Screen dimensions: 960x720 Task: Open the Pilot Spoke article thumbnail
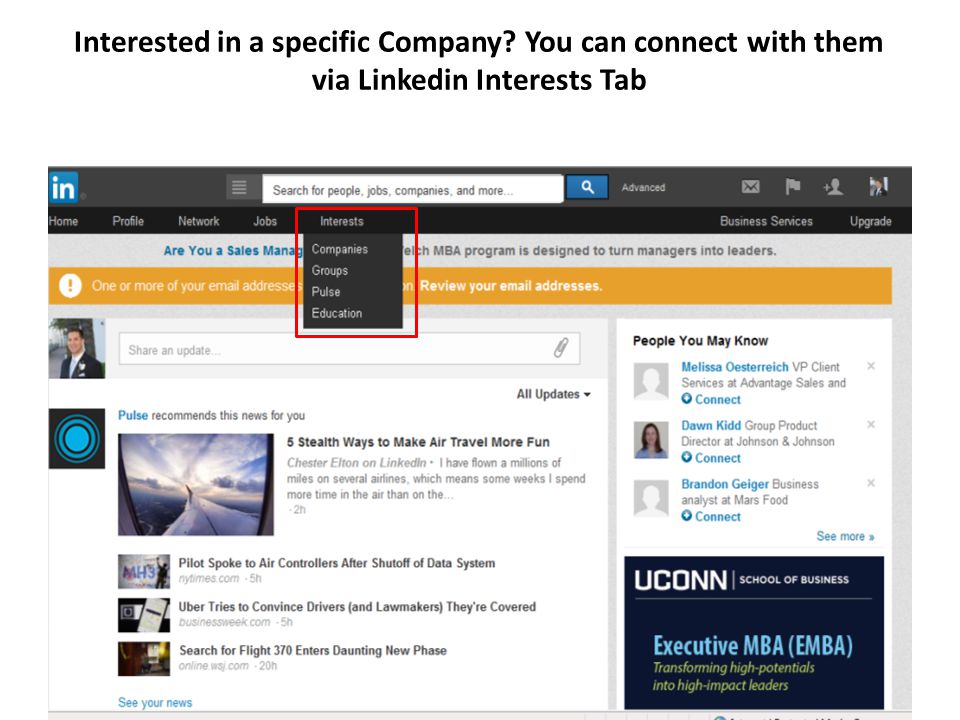(x=144, y=571)
